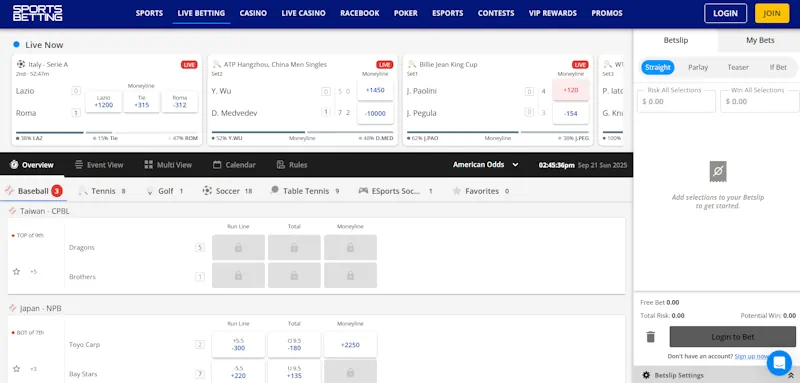Click locked Dragons Total cell
Image resolution: width=800 pixels, height=383 pixels.
[294, 247]
